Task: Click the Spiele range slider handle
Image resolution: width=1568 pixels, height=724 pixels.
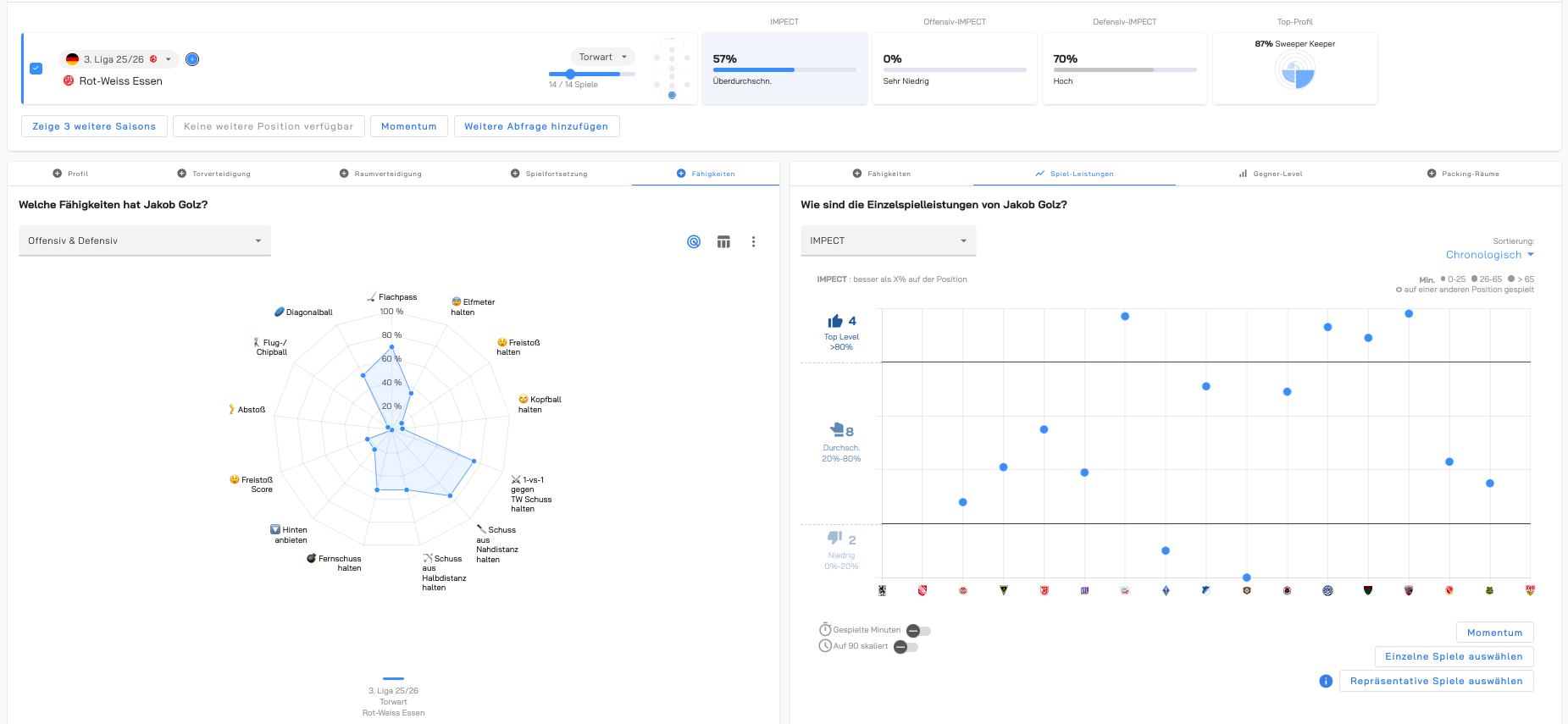Action: 570,75
